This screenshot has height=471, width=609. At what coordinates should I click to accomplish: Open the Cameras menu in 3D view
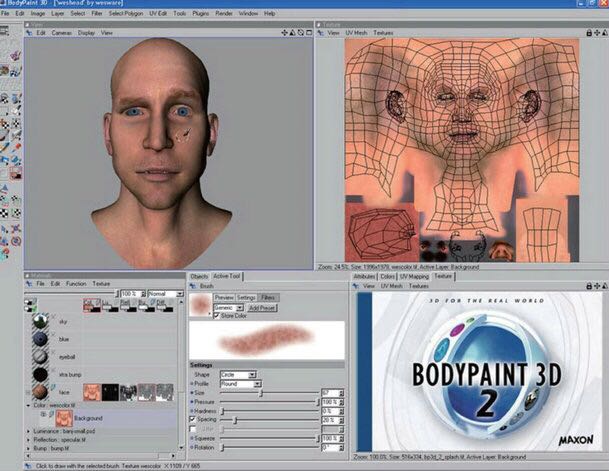click(61, 33)
